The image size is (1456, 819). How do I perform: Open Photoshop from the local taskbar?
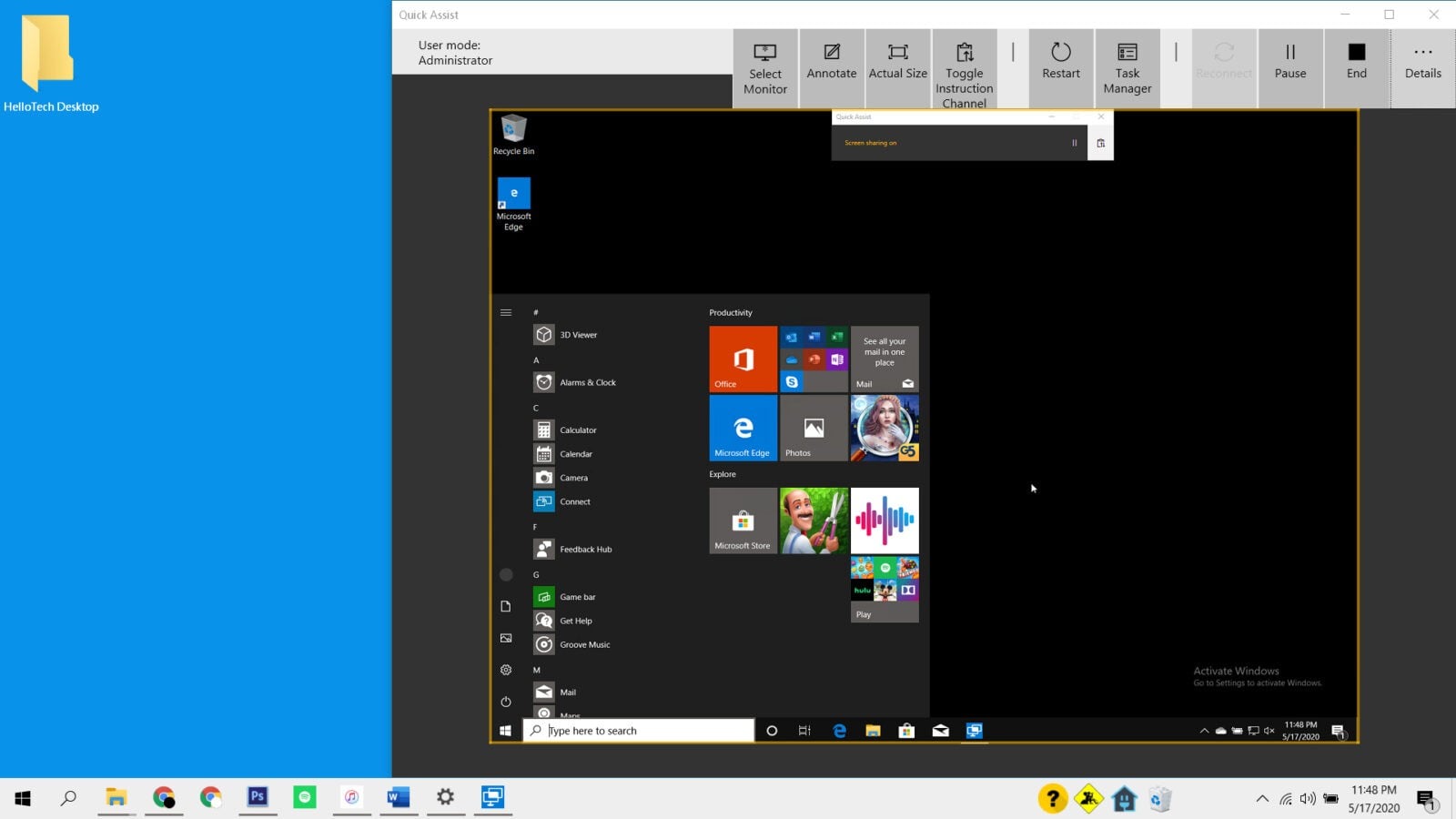pos(258,797)
